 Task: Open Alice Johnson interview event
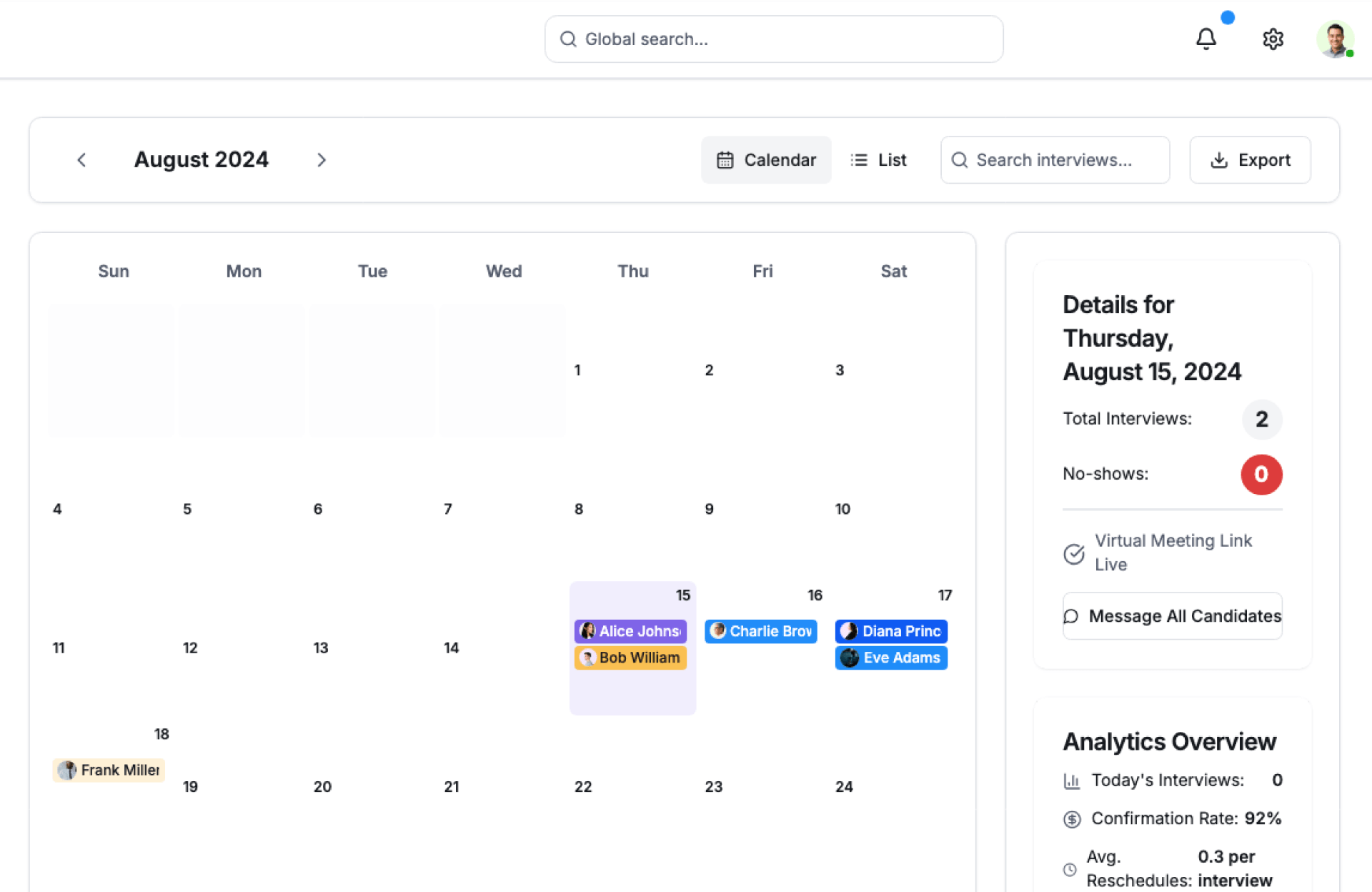[x=630, y=631]
